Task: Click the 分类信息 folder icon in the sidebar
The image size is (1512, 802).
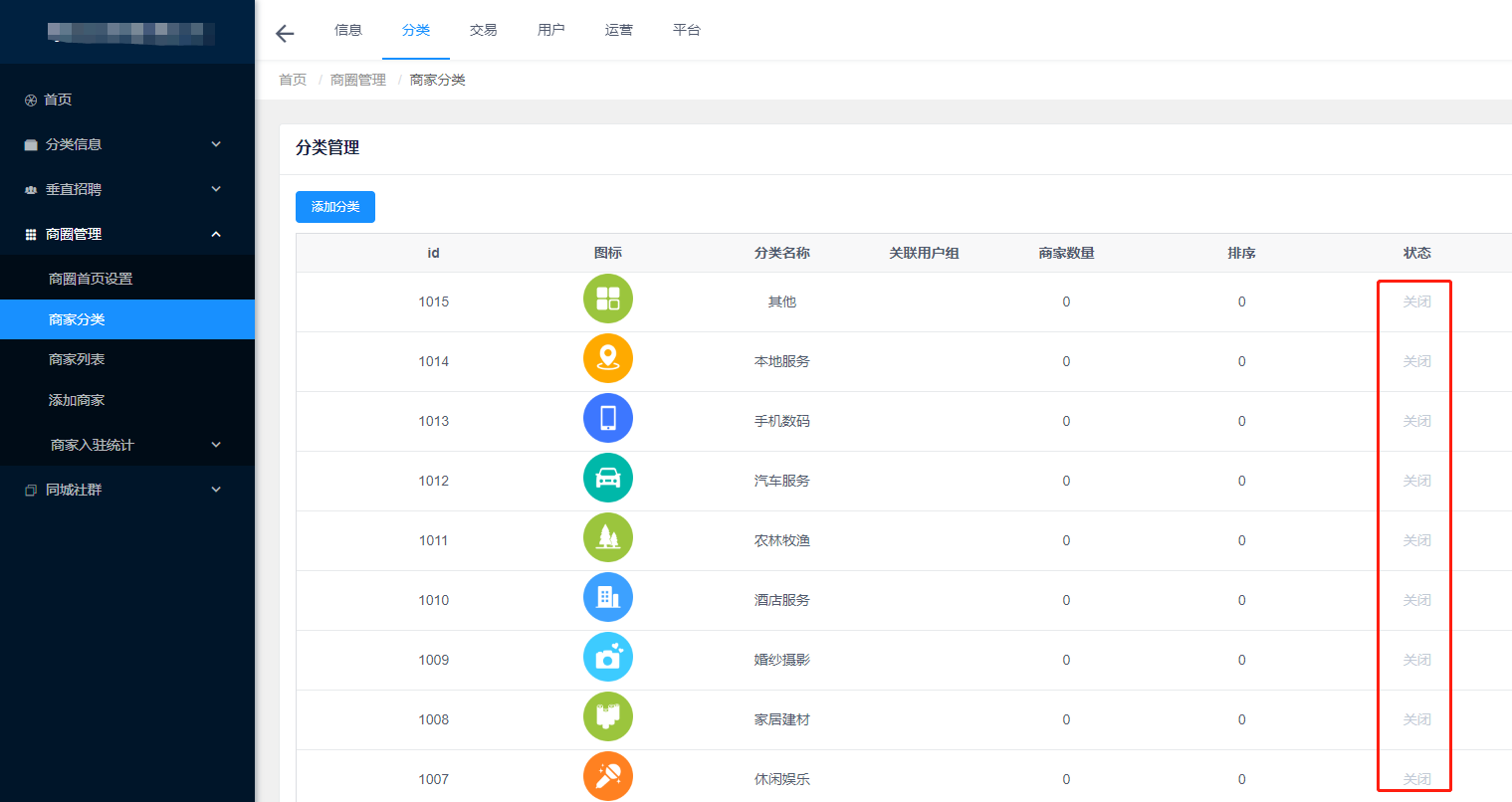Action: 31,145
